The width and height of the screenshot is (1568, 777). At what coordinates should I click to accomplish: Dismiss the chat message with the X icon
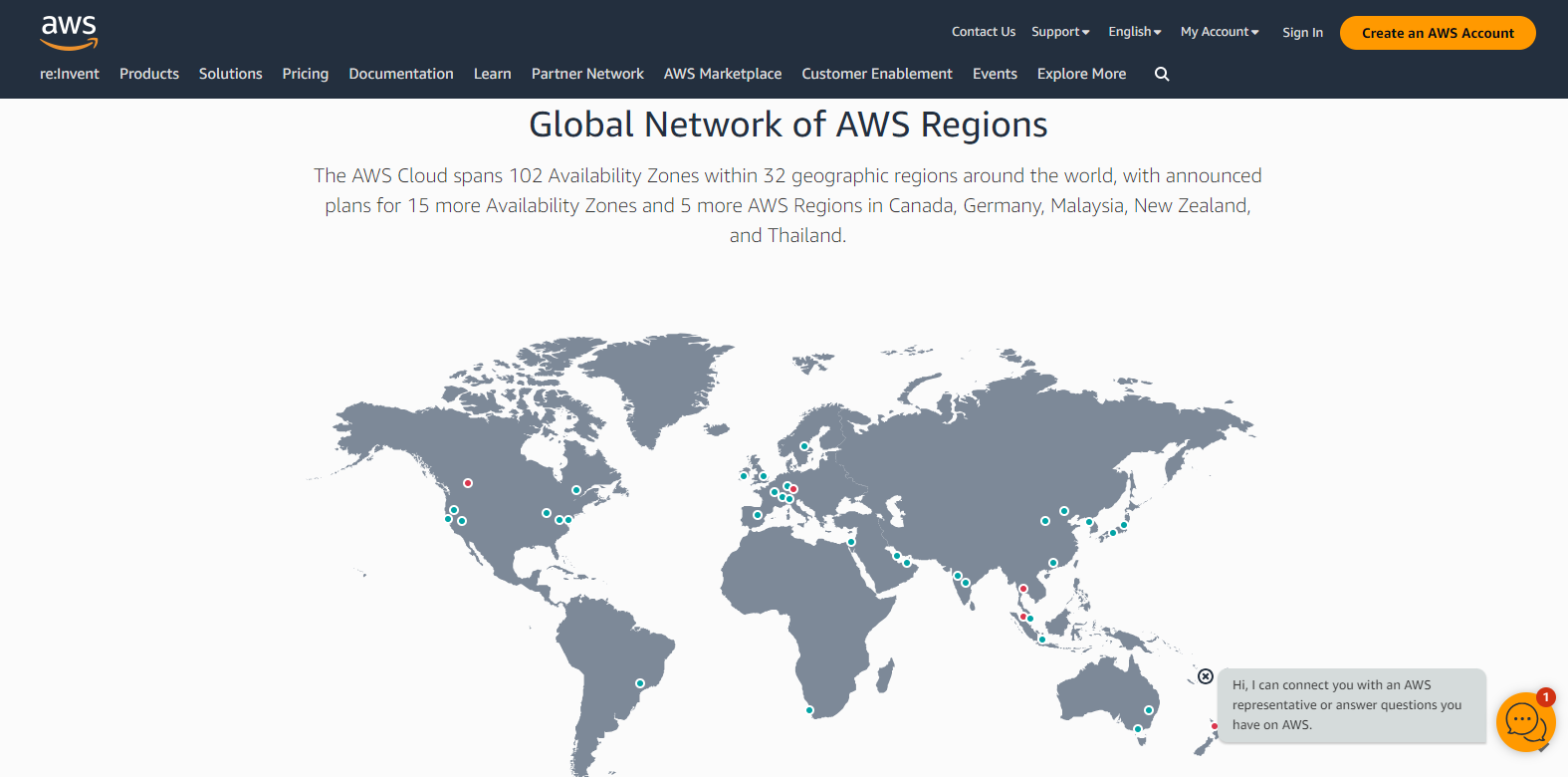[x=1206, y=676]
